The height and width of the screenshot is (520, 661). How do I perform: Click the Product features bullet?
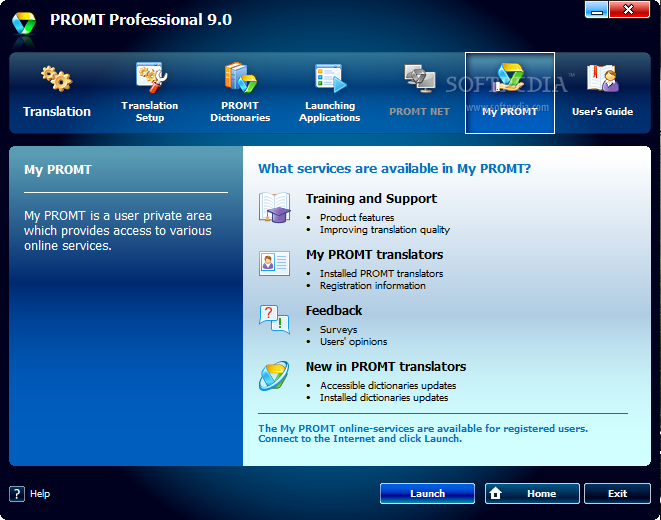pyautogui.click(x=357, y=217)
